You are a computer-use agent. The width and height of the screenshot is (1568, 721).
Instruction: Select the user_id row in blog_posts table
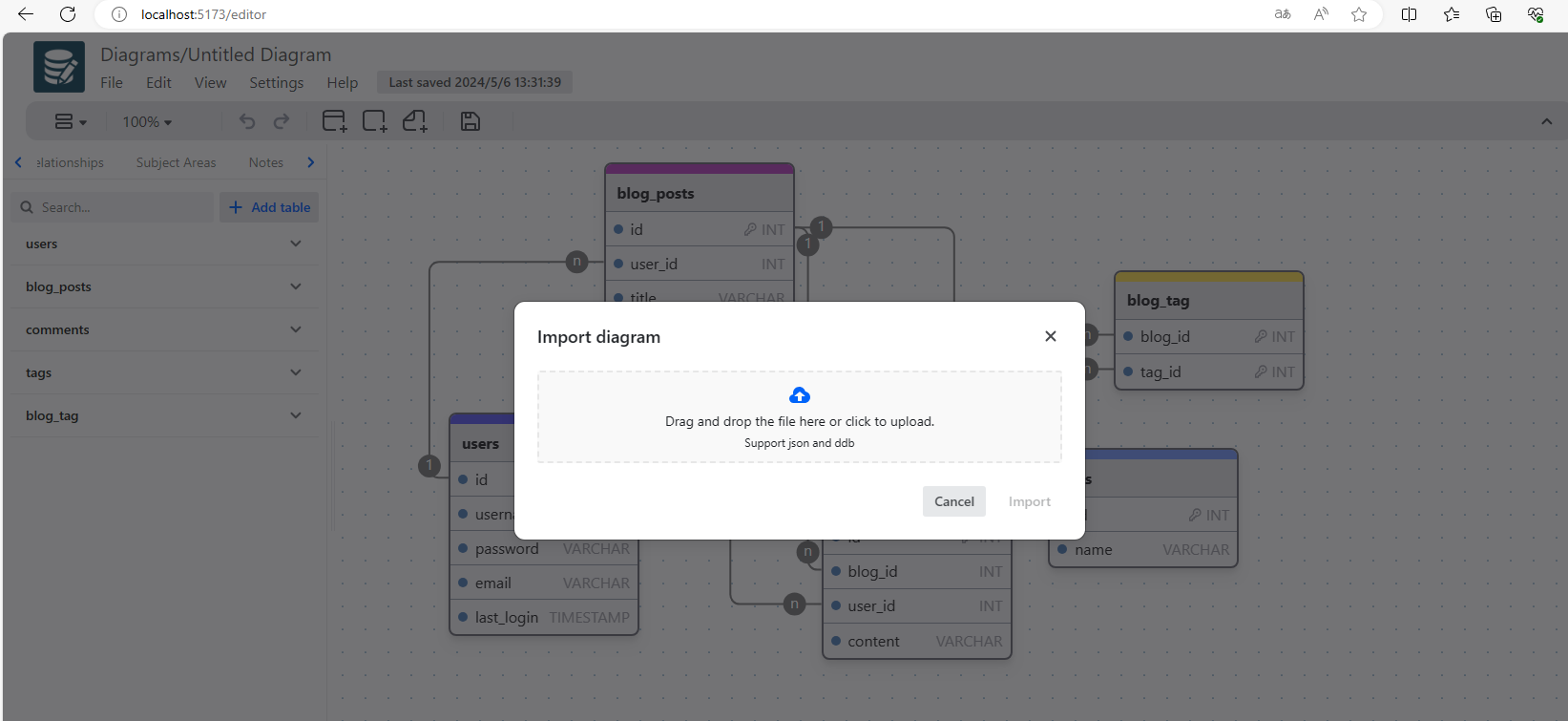click(x=700, y=264)
